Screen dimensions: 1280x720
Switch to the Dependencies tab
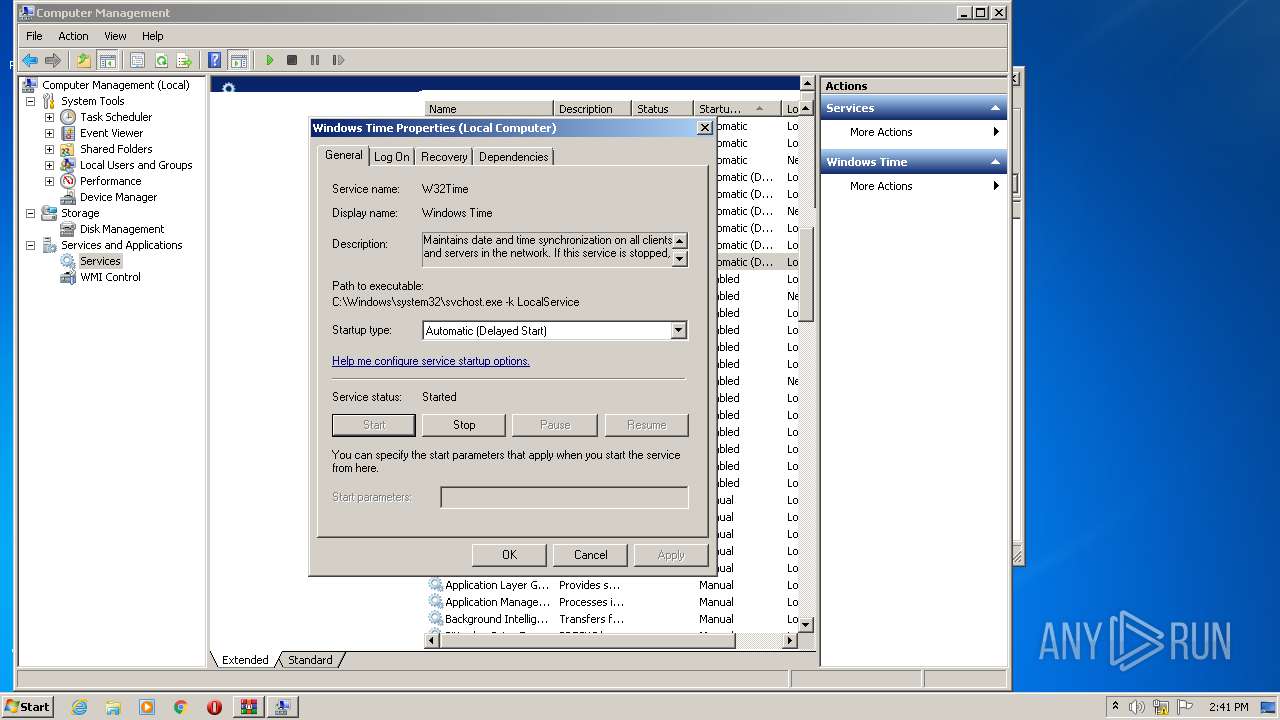tap(513, 157)
